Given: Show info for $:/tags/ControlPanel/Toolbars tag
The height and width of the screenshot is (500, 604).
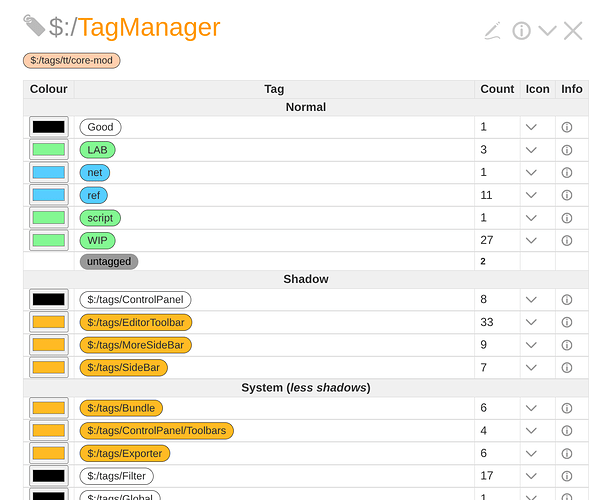Looking at the screenshot, I should point(567,431).
